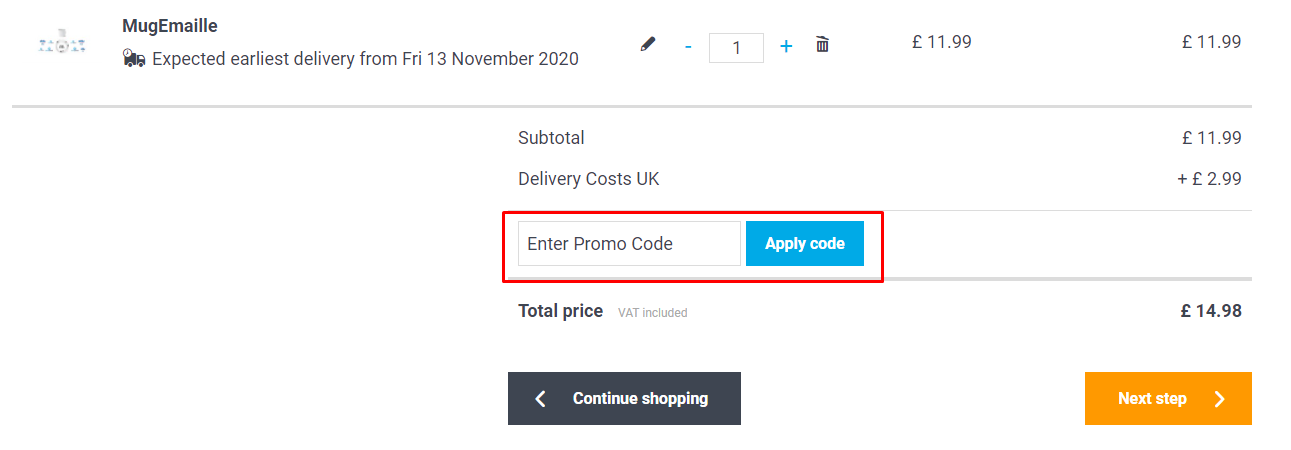
Task: Click the Delivery Costs UK label
Action: point(589,179)
